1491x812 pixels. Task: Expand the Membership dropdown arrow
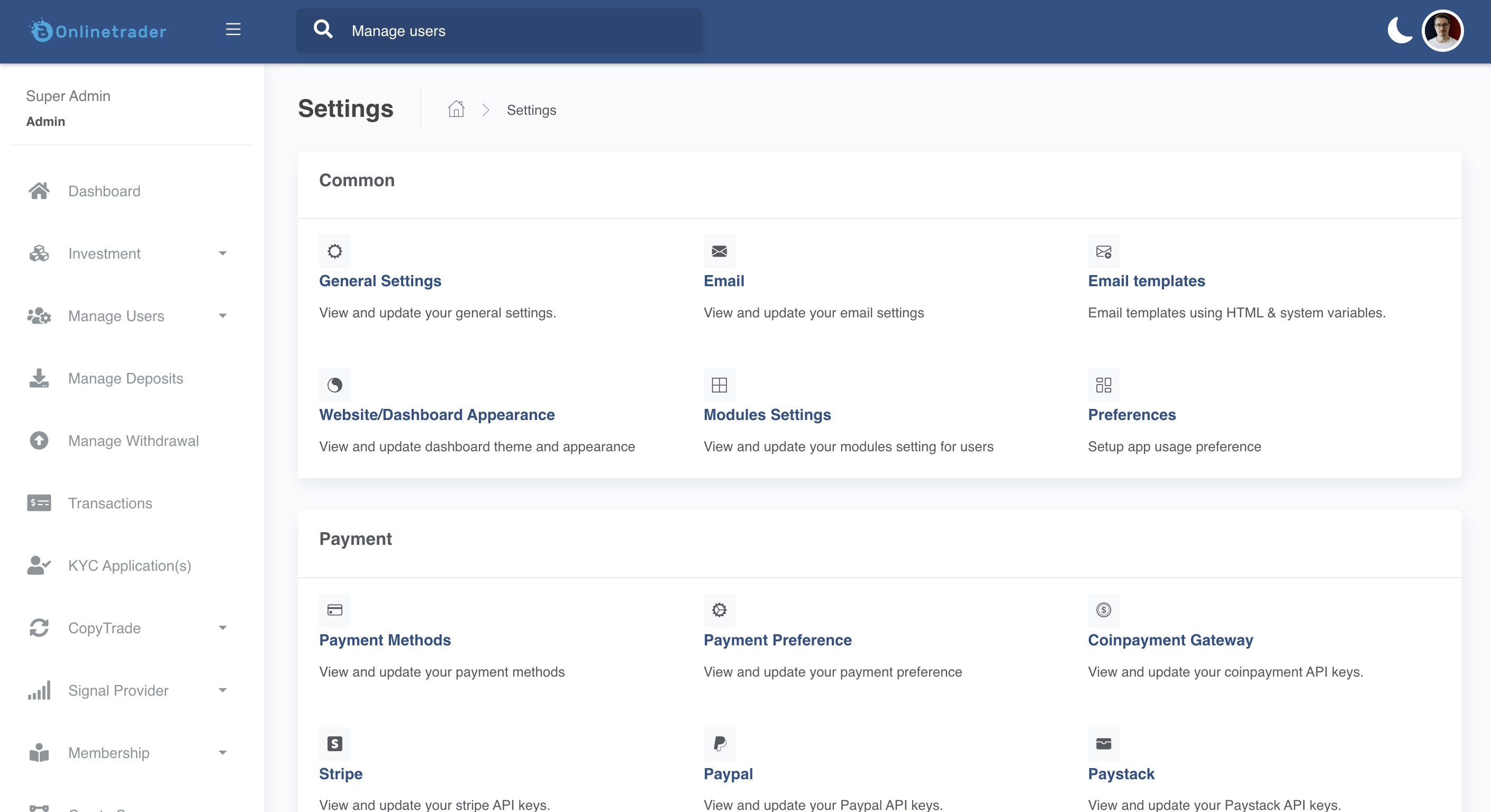(x=223, y=753)
